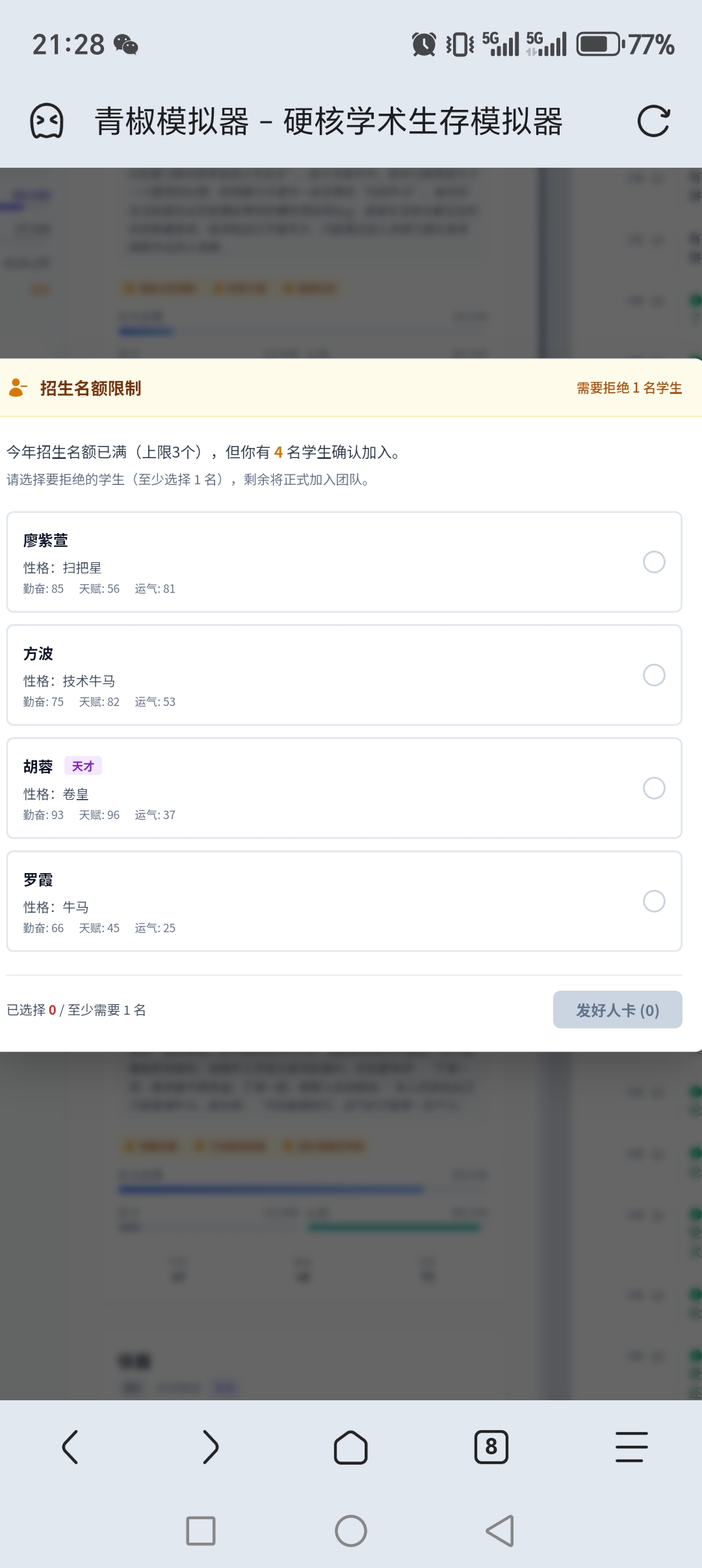
Task: Select the radio button for 罗霞
Action: pyautogui.click(x=654, y=902)
